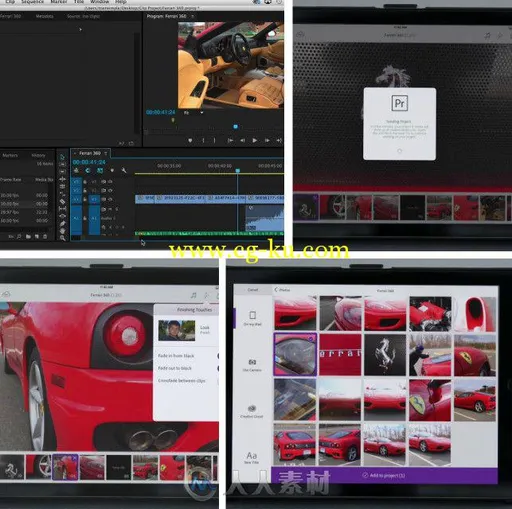Tap Add to project (1) bar
The width and height of the screenshot is (512, 509).
tap(384, 475)
